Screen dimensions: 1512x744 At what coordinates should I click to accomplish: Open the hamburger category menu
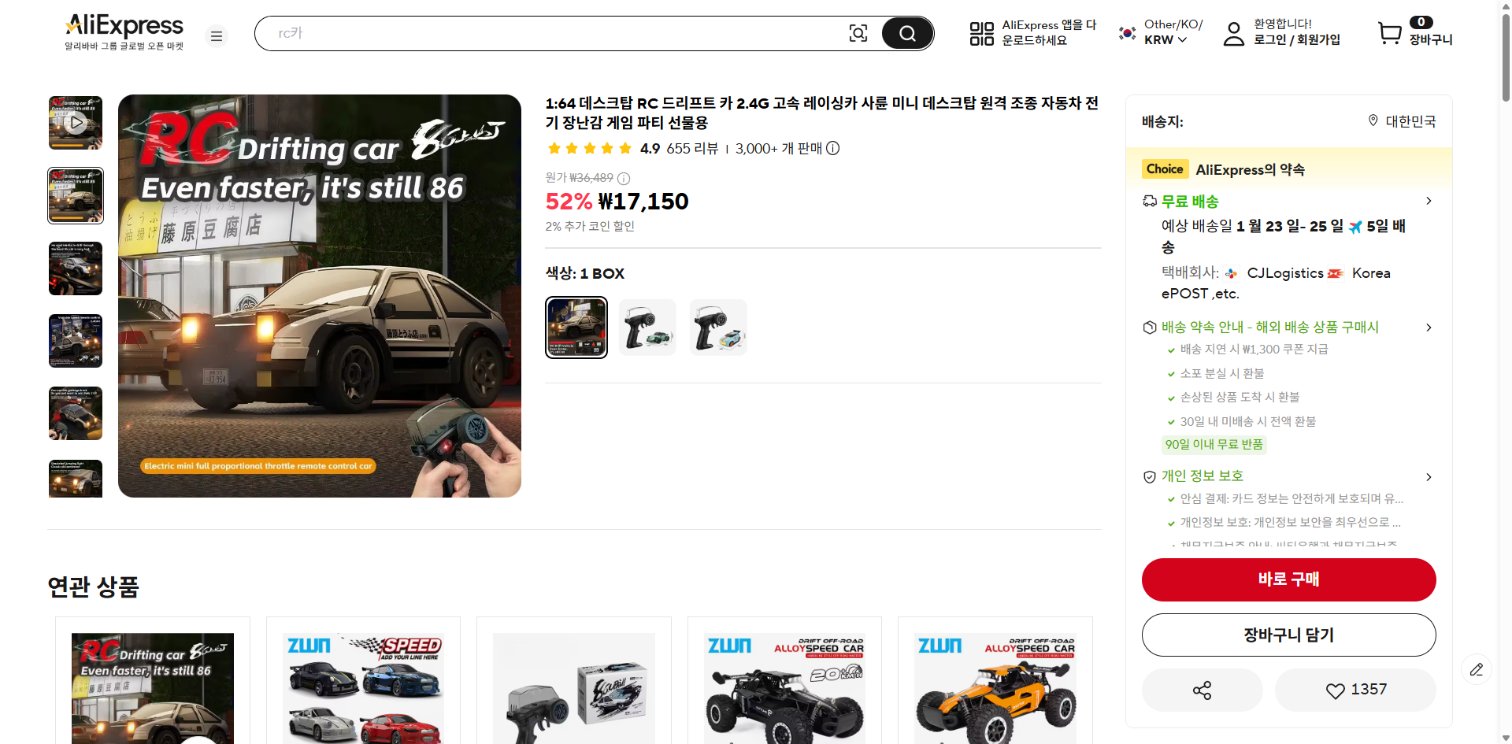coord(216,36)
